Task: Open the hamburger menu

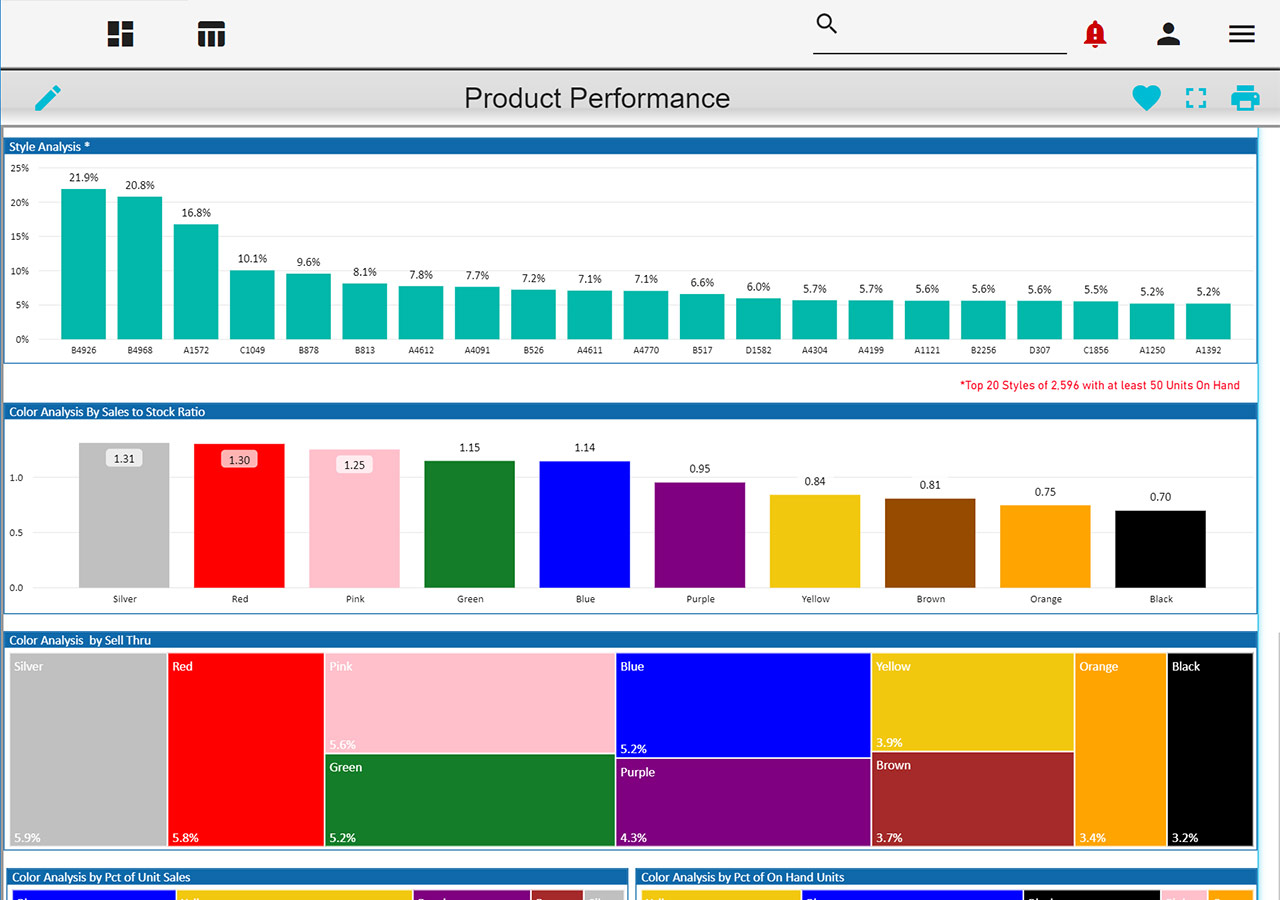Action: pyautogui.click(x=1241, y=34)
